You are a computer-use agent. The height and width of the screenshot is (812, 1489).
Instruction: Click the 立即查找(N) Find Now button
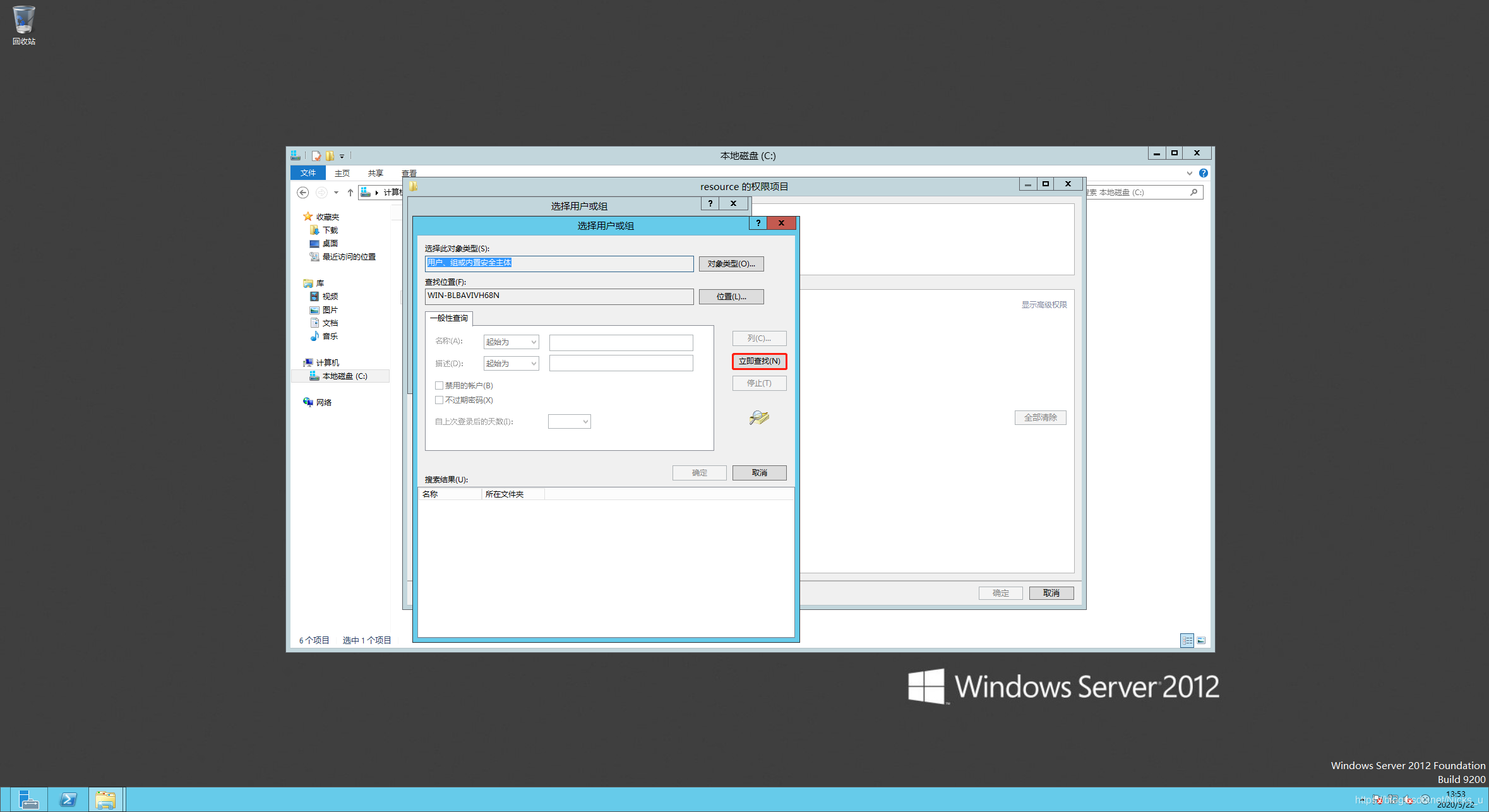click(759, 361)
